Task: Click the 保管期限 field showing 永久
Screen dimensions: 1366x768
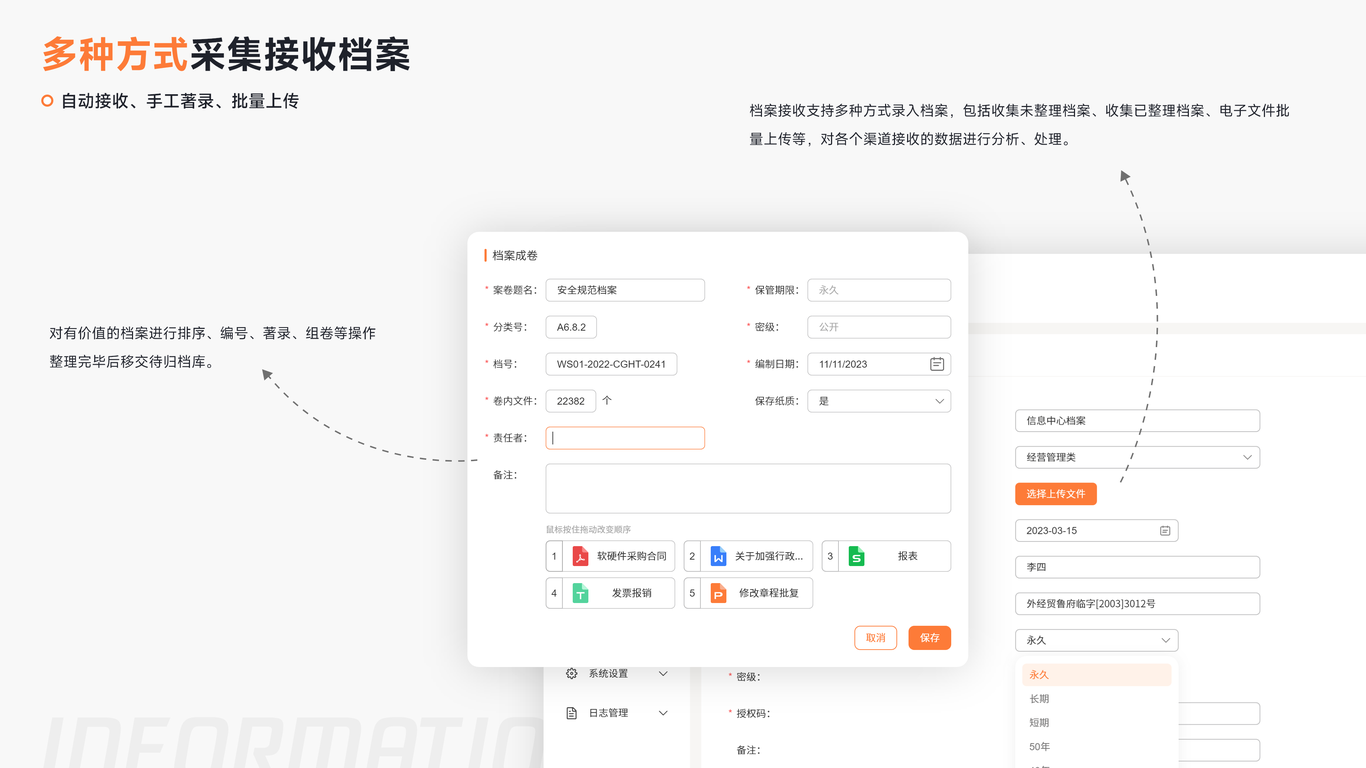Action: pyautogui.click(x=879, y=290)
